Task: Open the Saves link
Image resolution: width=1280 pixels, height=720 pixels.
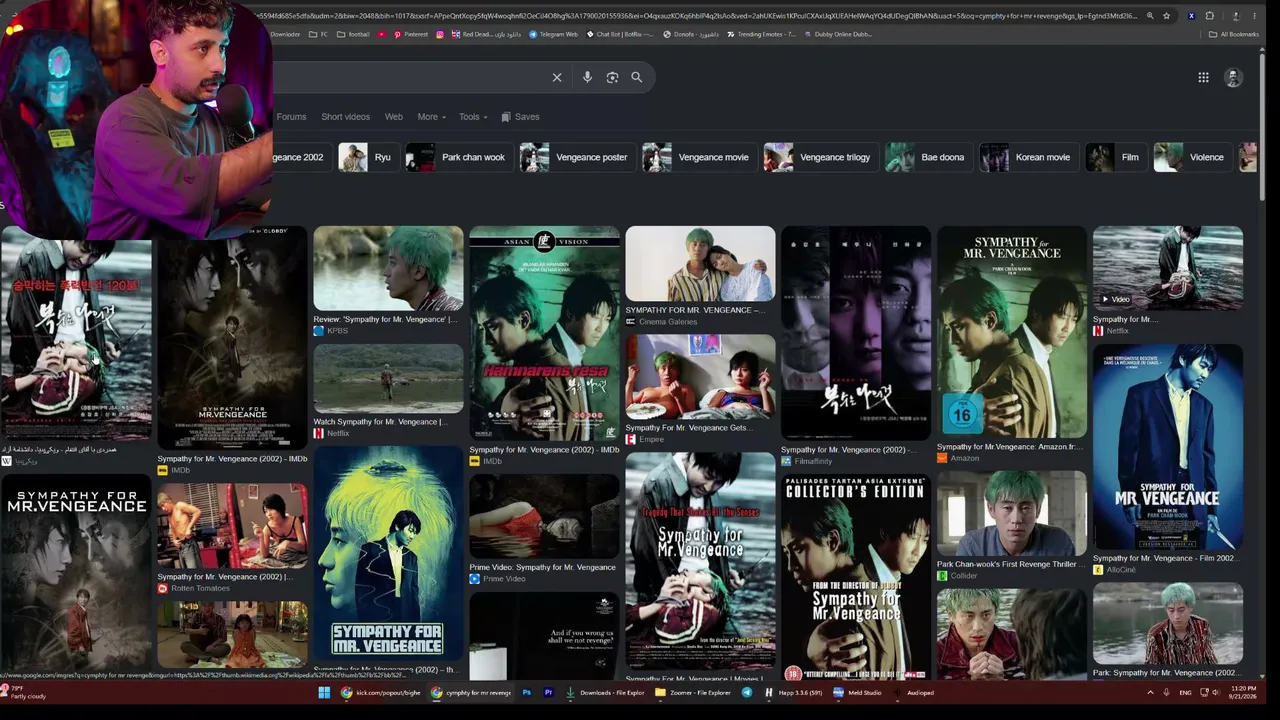Action: [x=520, y=117]
